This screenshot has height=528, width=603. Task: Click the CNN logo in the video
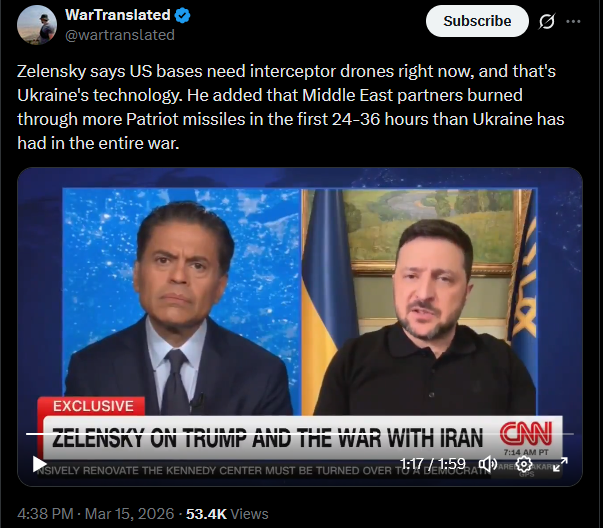tap(526, 433)
